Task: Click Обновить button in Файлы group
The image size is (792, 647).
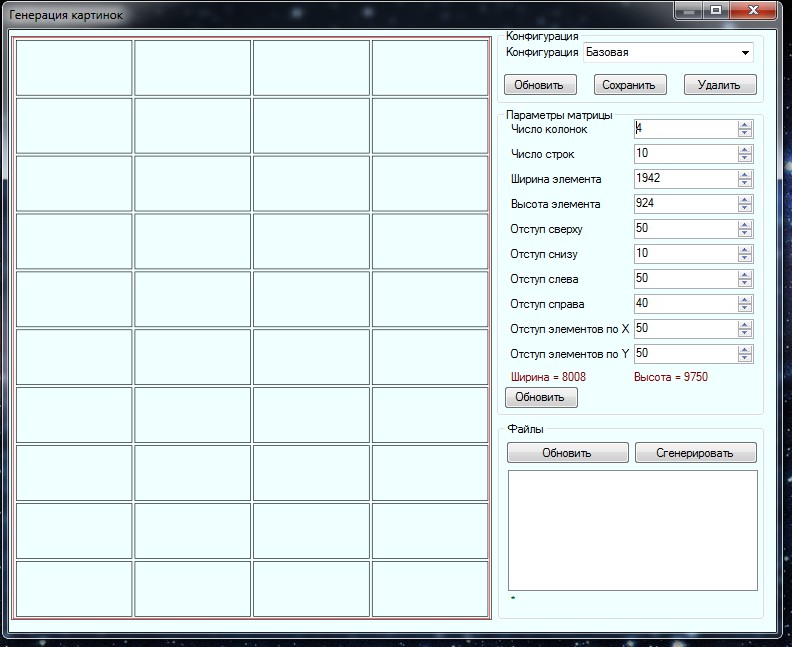Action: 568,453
